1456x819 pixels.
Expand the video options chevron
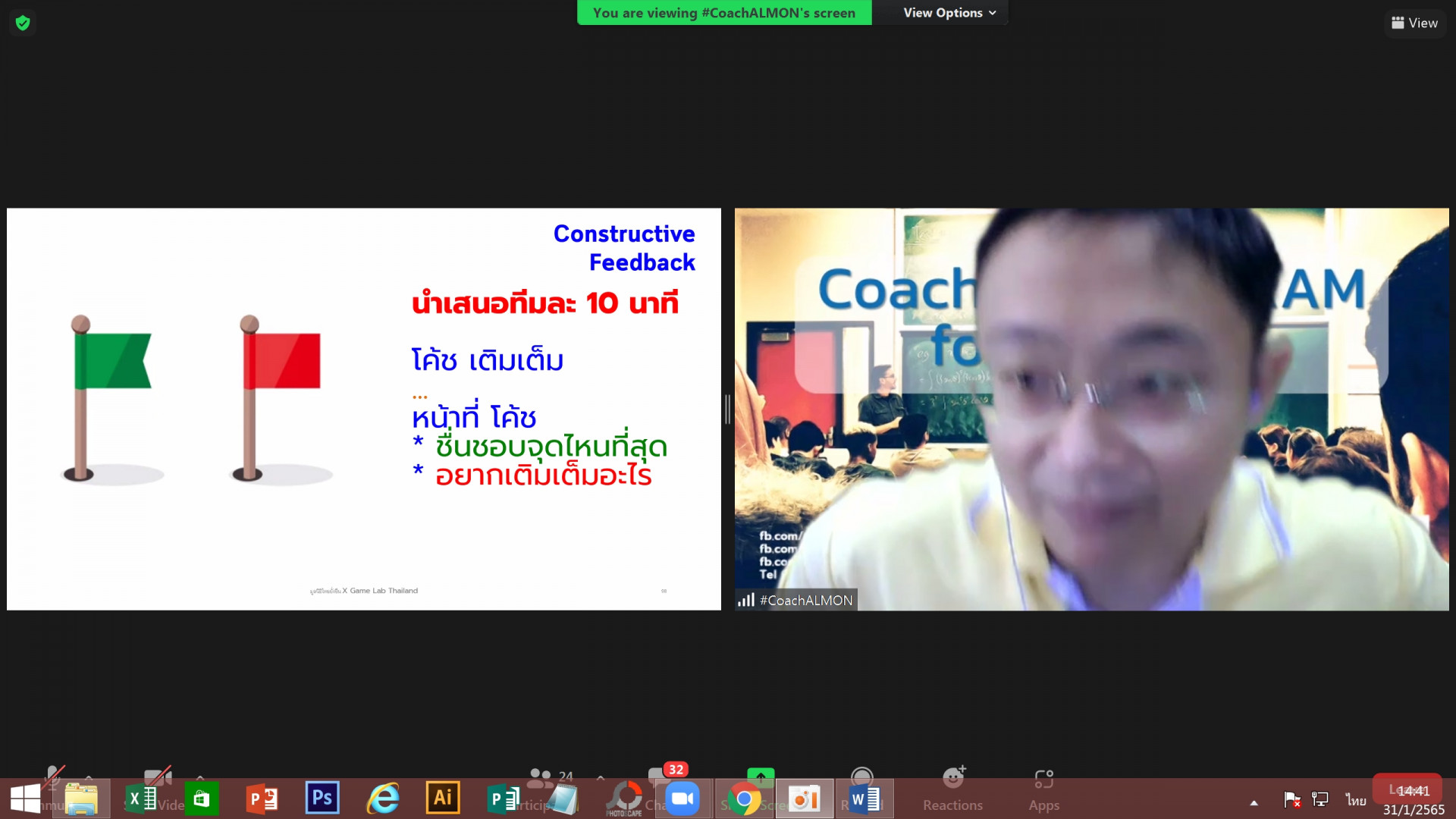[x=199, y=777]
